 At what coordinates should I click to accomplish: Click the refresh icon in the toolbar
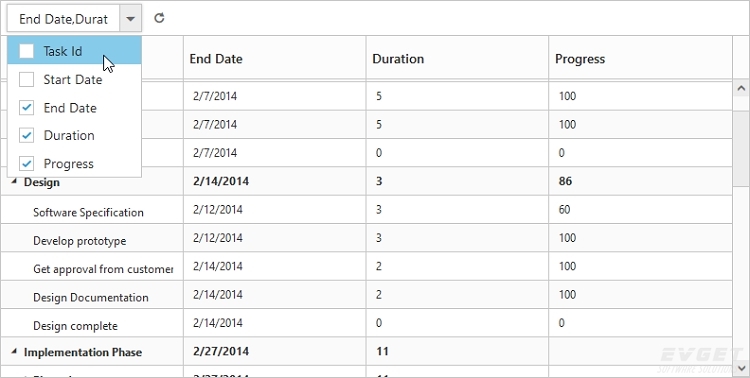point(159,18)
